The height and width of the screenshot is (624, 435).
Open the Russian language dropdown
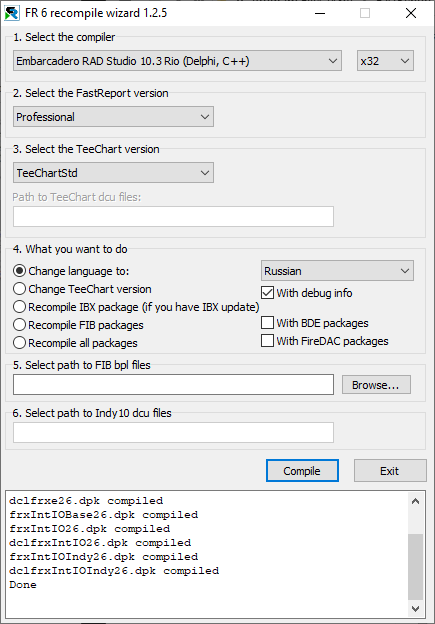point(337,271)
